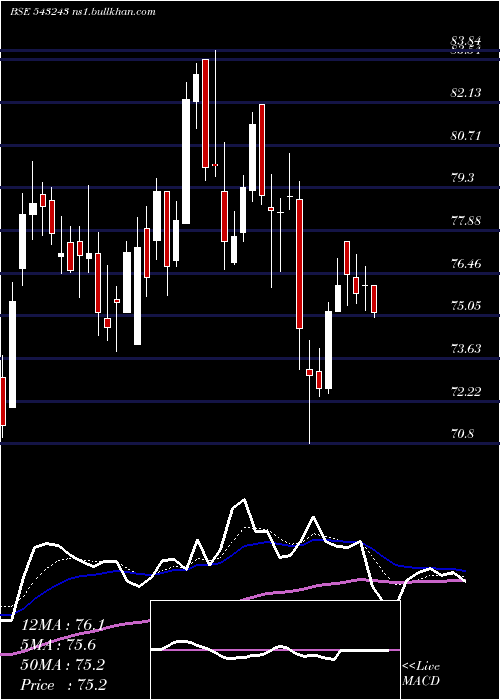The image size is (500, 700).
Task: Click the 72.22 price level label
Action: pyautogui.click(x=466, y=392)
